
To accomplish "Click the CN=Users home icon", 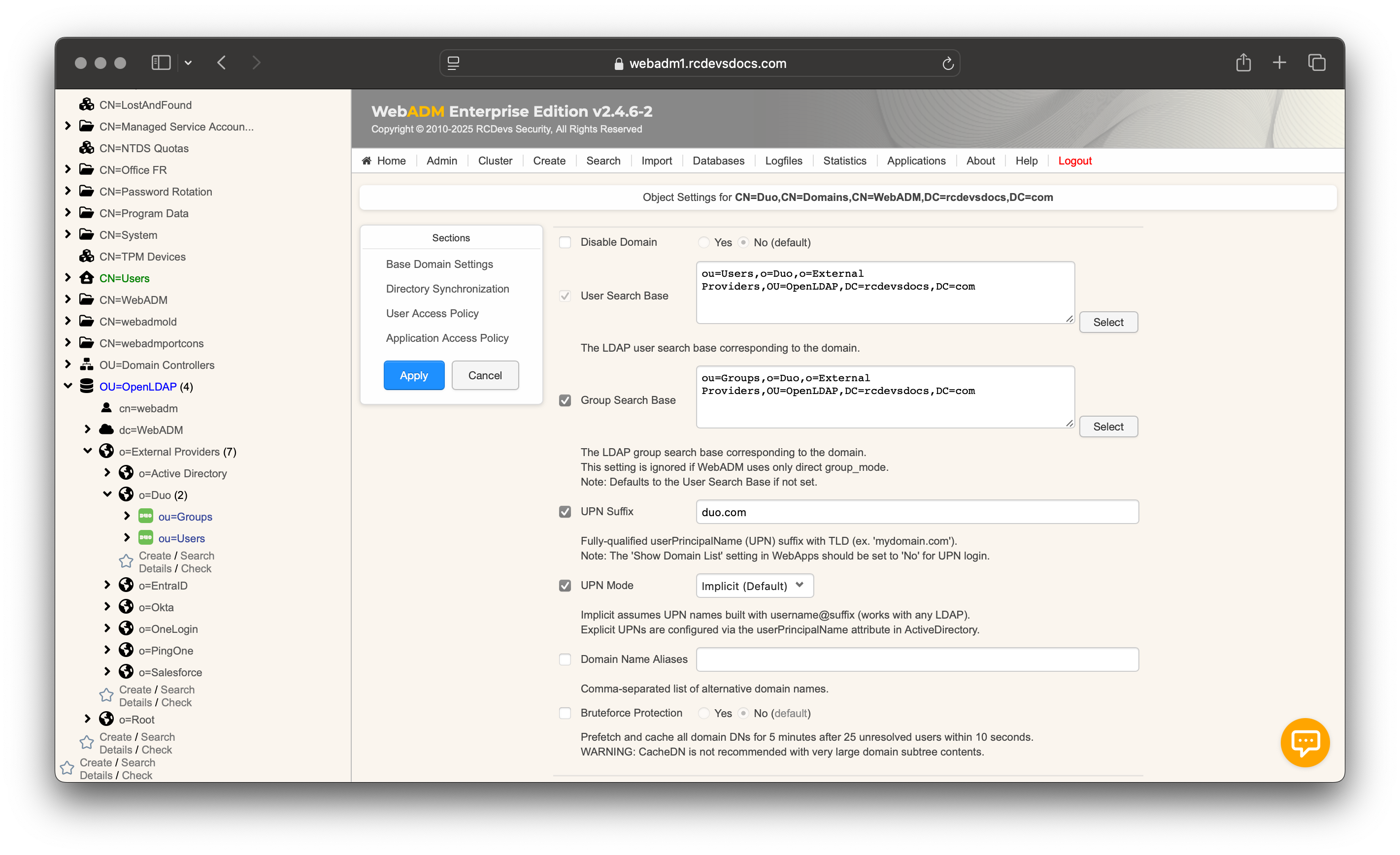I will [86, 278].
